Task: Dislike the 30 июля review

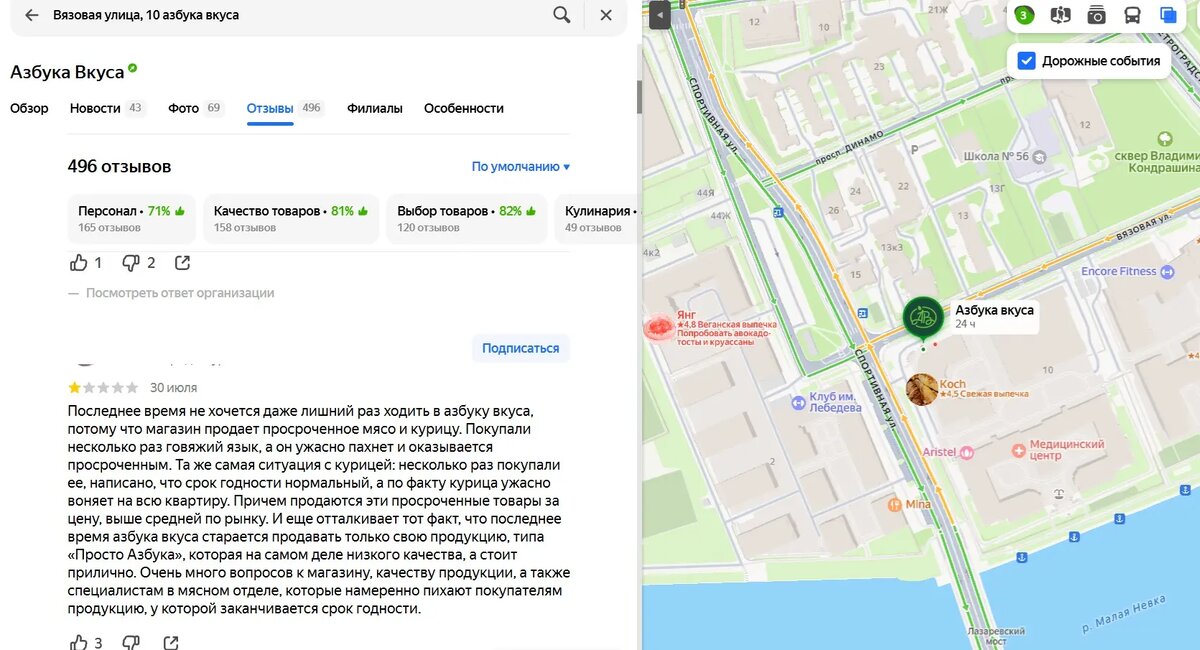Action: (130, 642)
